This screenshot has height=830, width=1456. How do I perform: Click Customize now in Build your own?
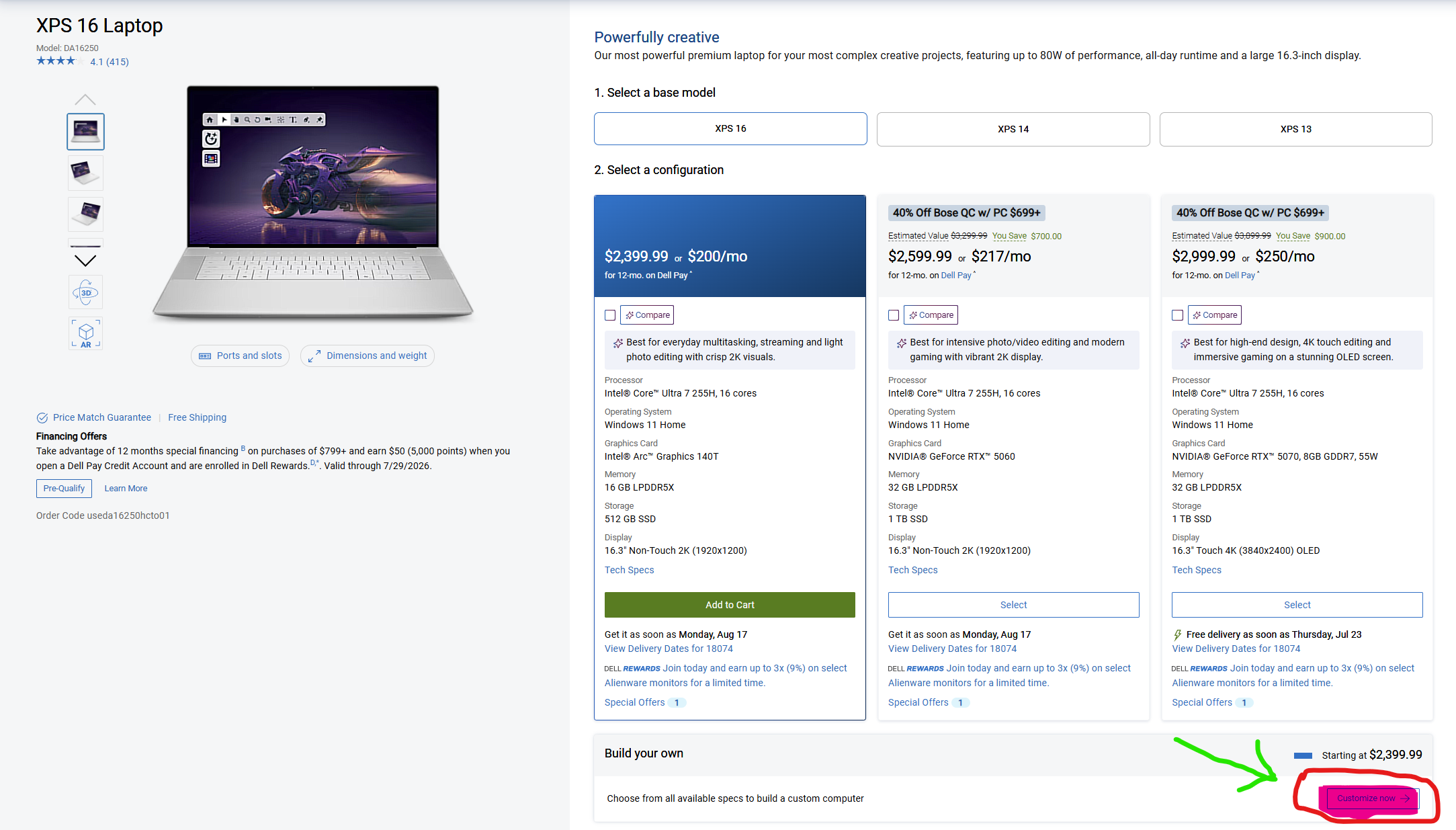pyautogui.click(x=1369, y=798)
